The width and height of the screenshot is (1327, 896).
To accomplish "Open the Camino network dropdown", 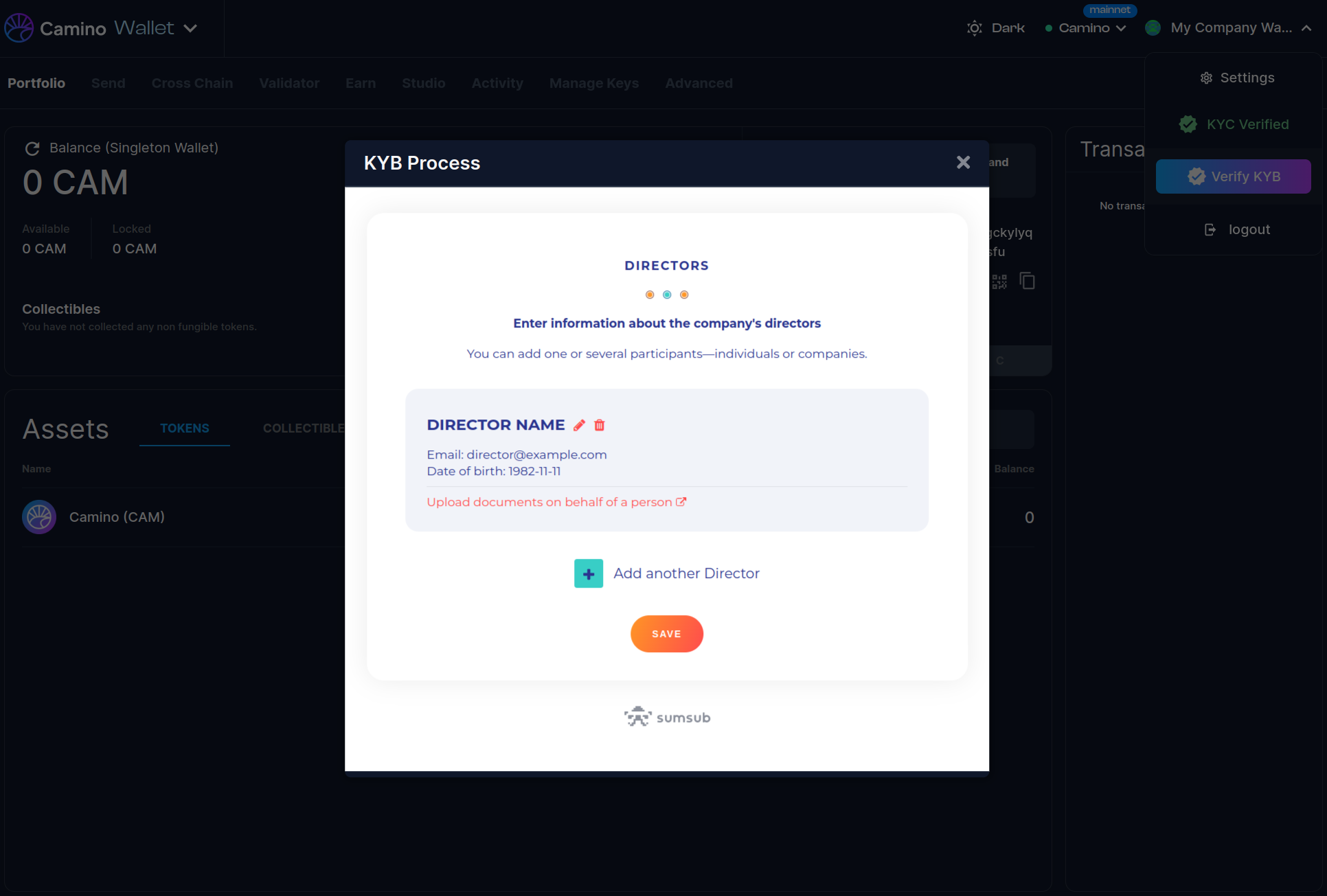I will click(x=1092, y=28).
